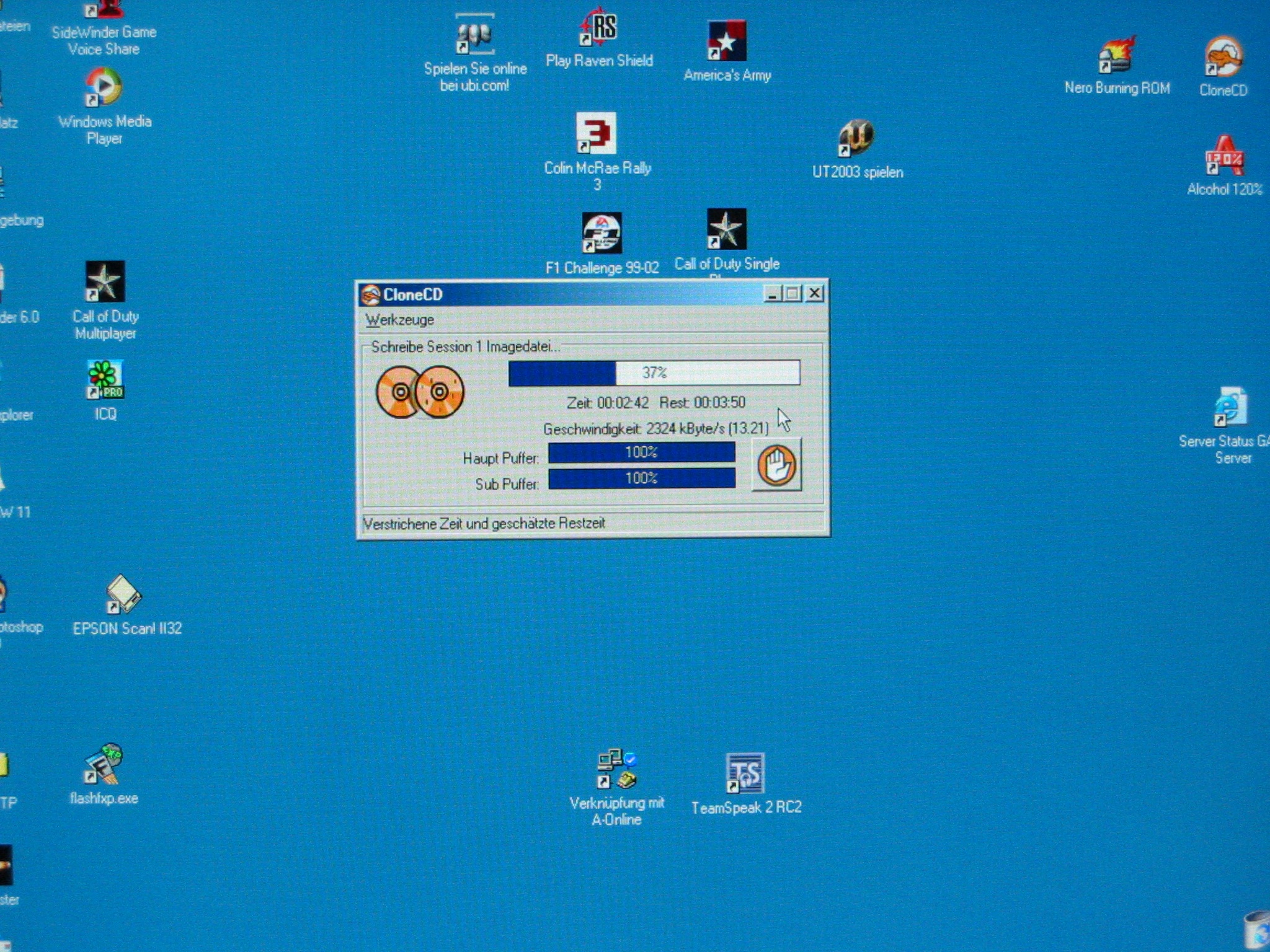The image size is (1270, 952).
Task: Minimize the CloneCD window
Action: click(771, 294)
